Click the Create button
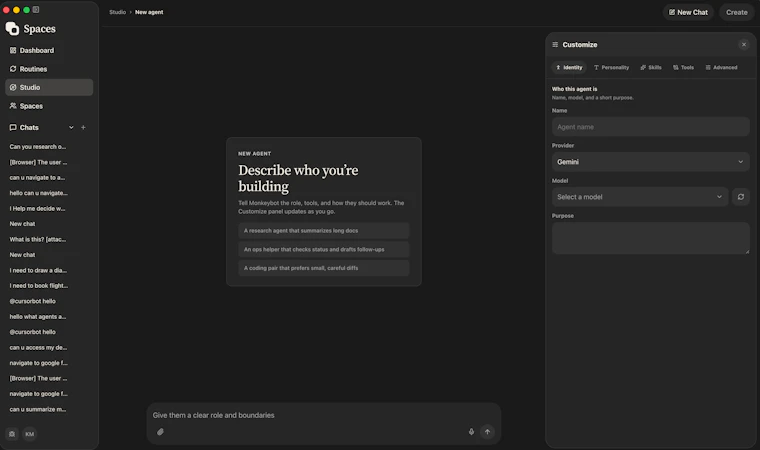 point(737,12)
